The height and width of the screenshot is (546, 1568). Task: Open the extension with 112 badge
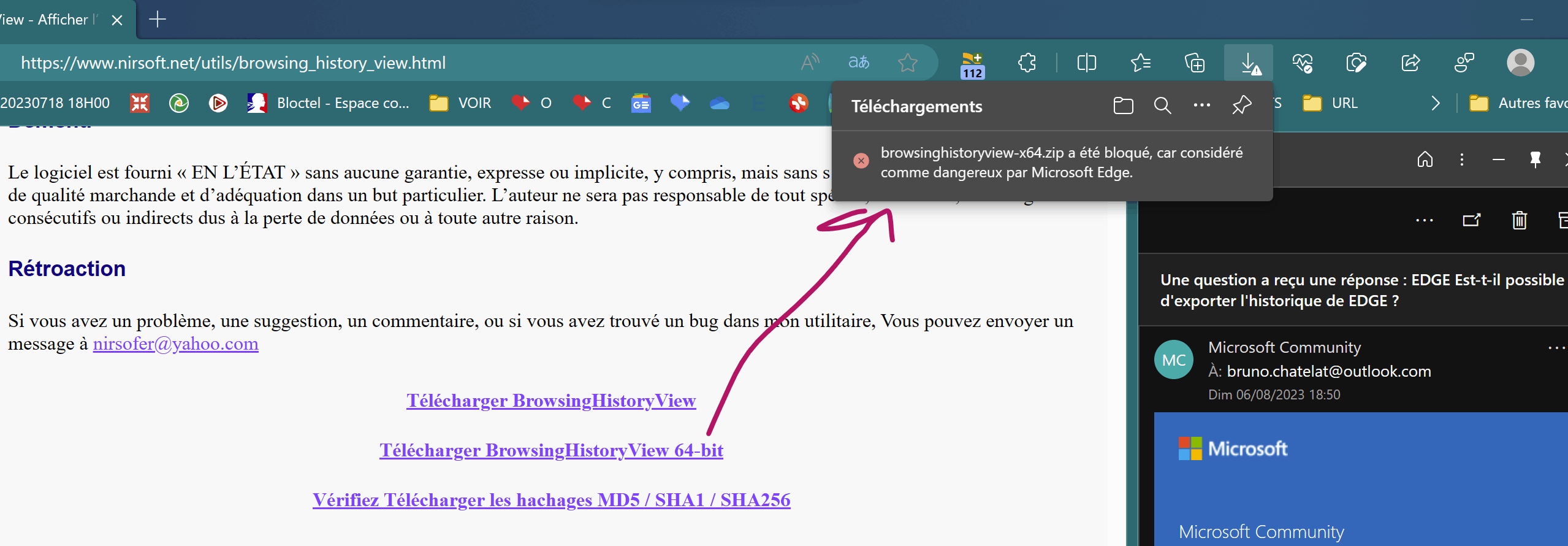coord(972,64)
